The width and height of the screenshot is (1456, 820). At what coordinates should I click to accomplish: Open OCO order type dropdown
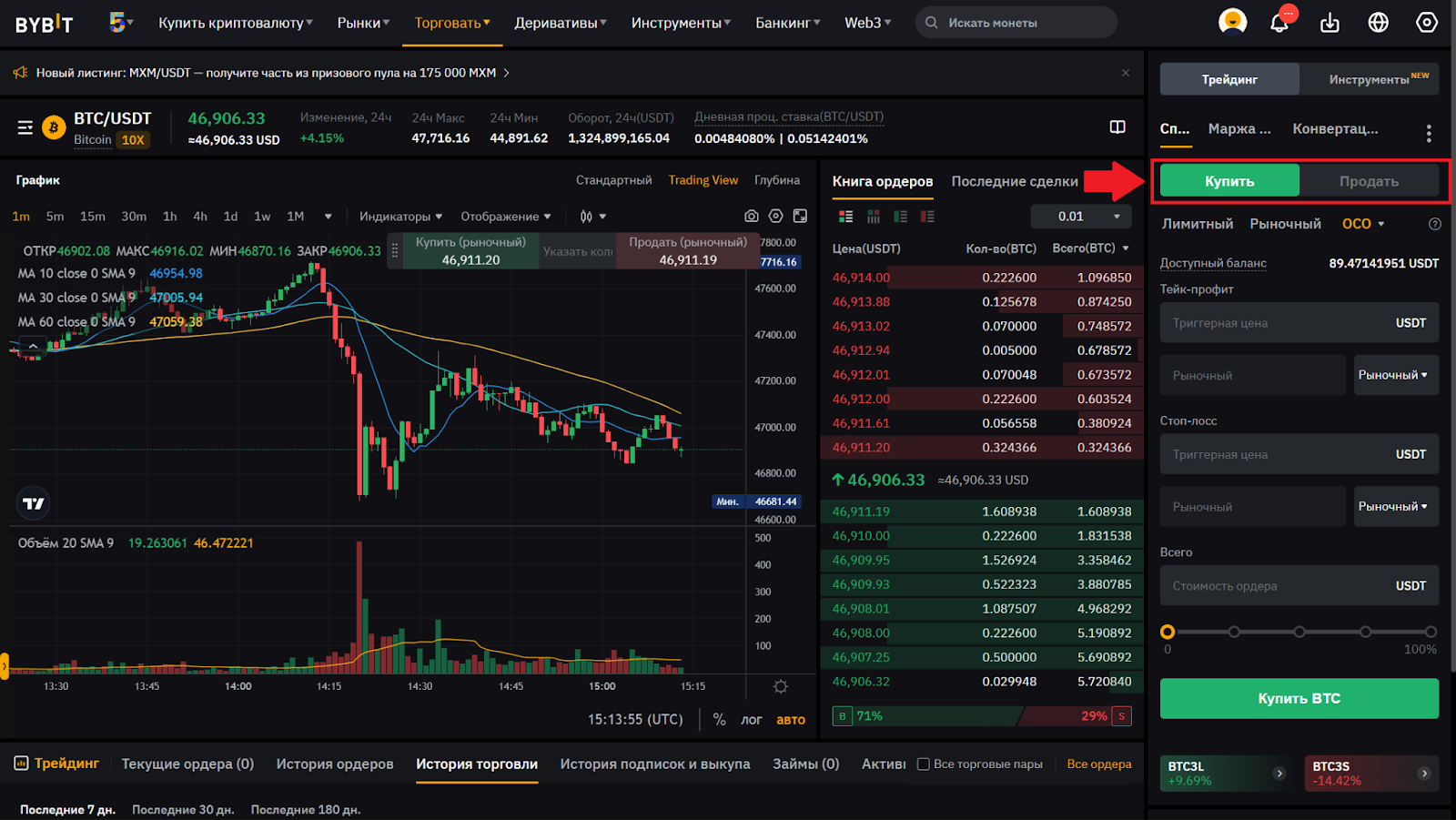(1363, 224)
